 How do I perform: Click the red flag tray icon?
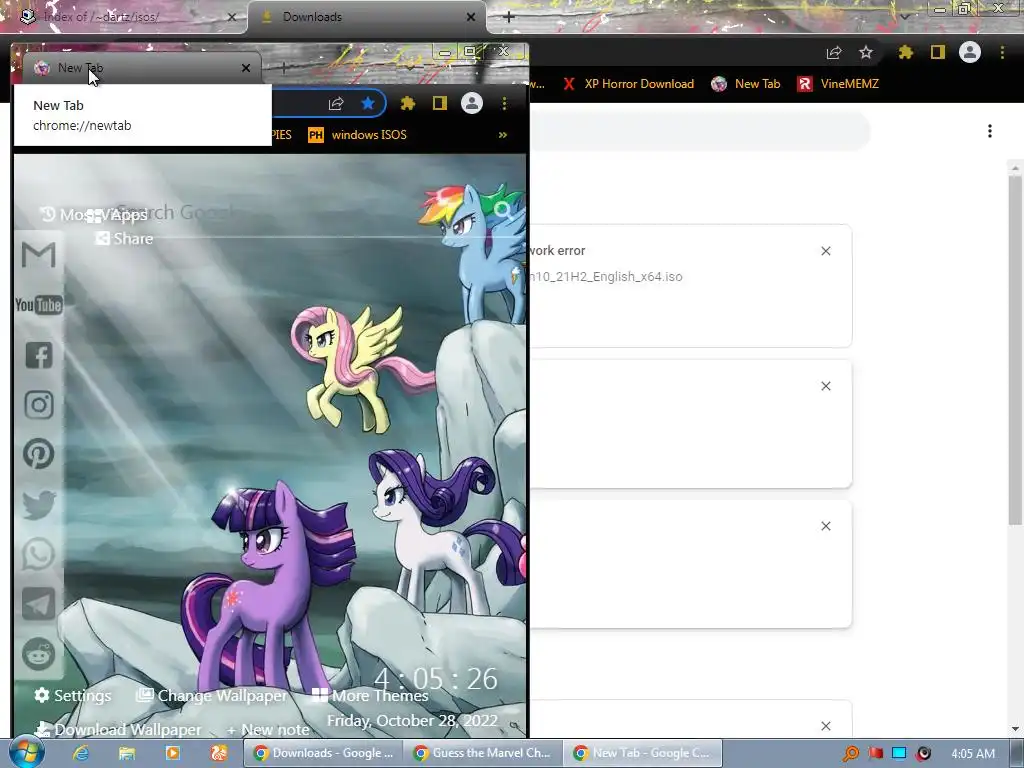point(875,754)
